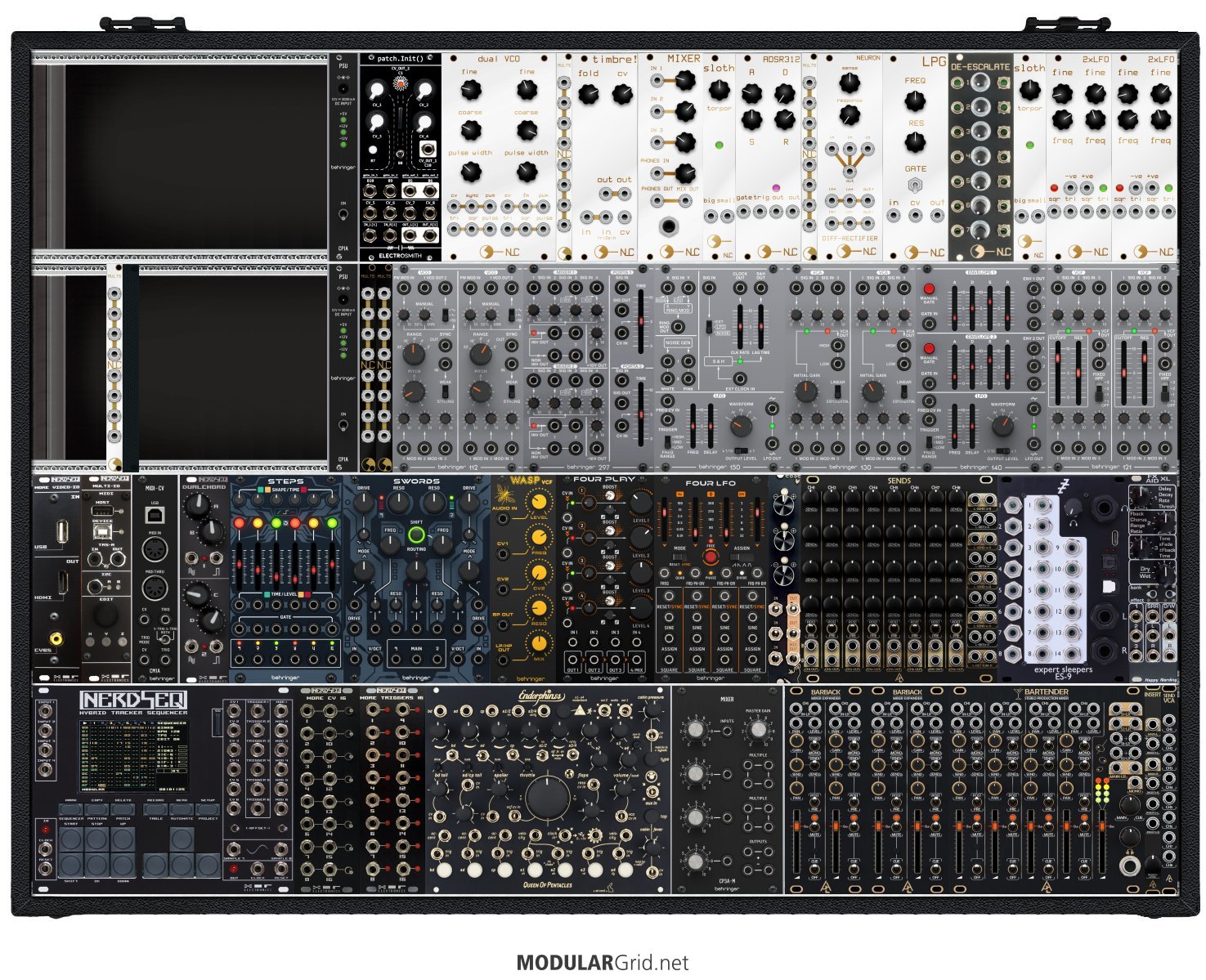This screenshot has width=1206, height=980.
Task: Click the MIDI IN DIN socket on MIDI-CV
Action: (x=155, y=548)
